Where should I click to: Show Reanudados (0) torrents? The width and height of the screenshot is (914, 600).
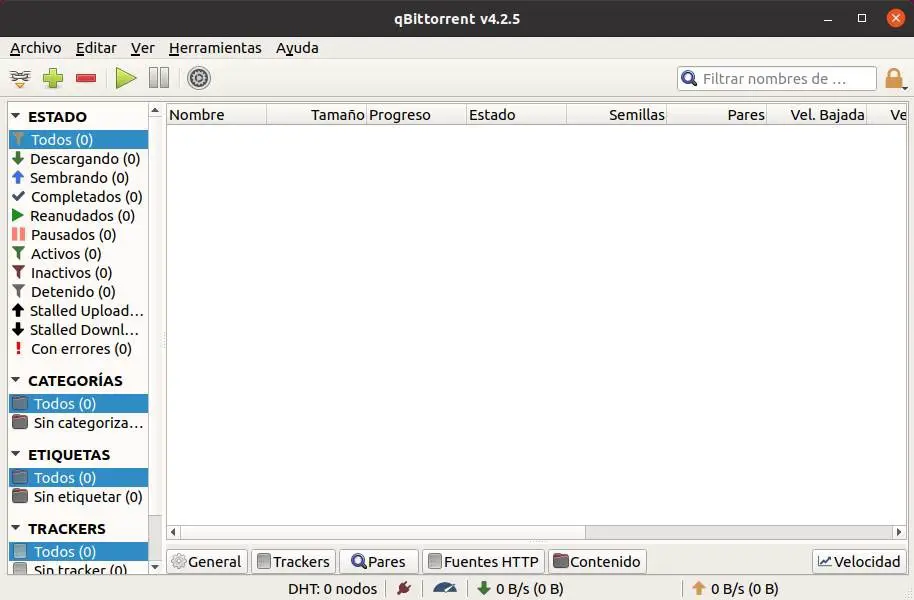78,216
